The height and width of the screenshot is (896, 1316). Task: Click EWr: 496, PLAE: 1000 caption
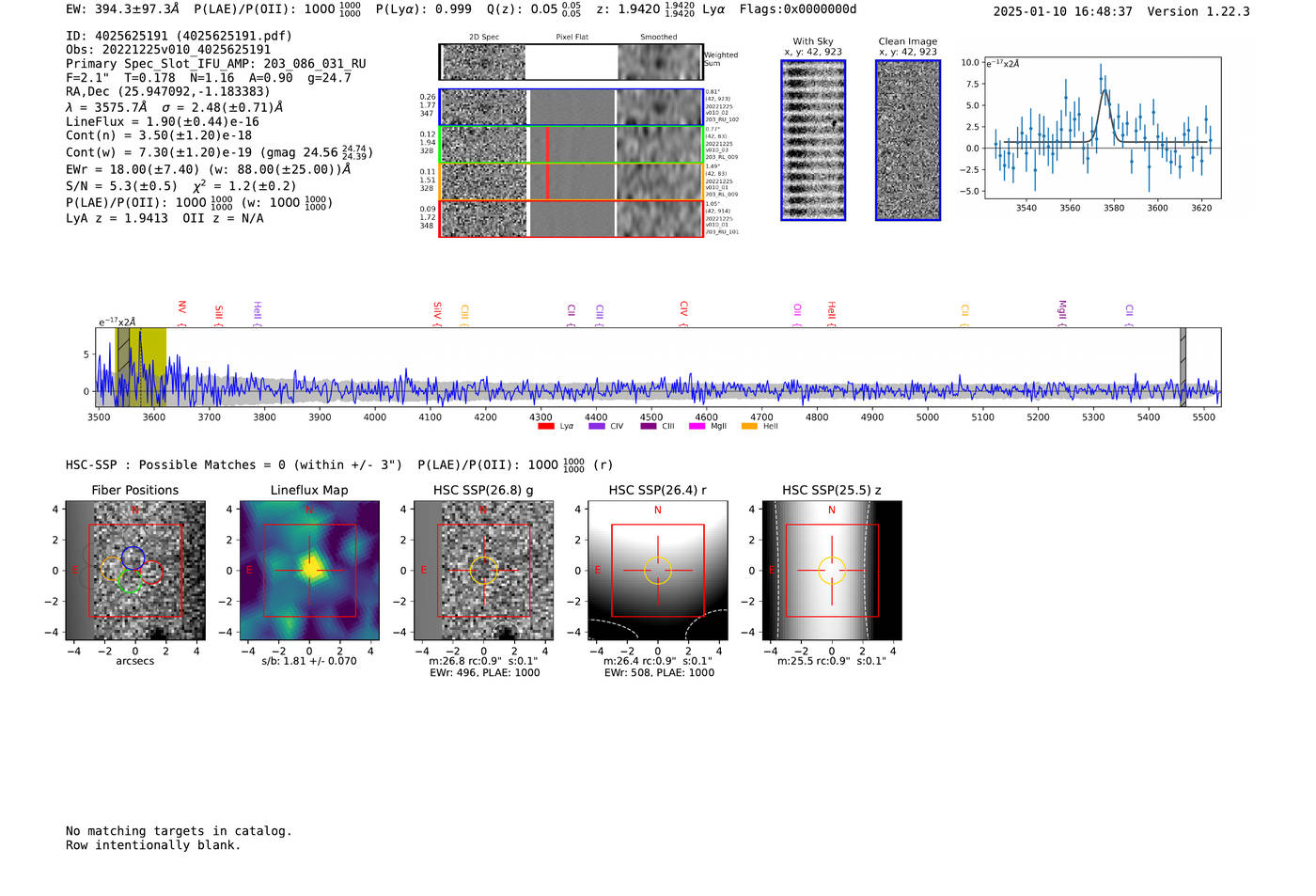pos(484,673)
